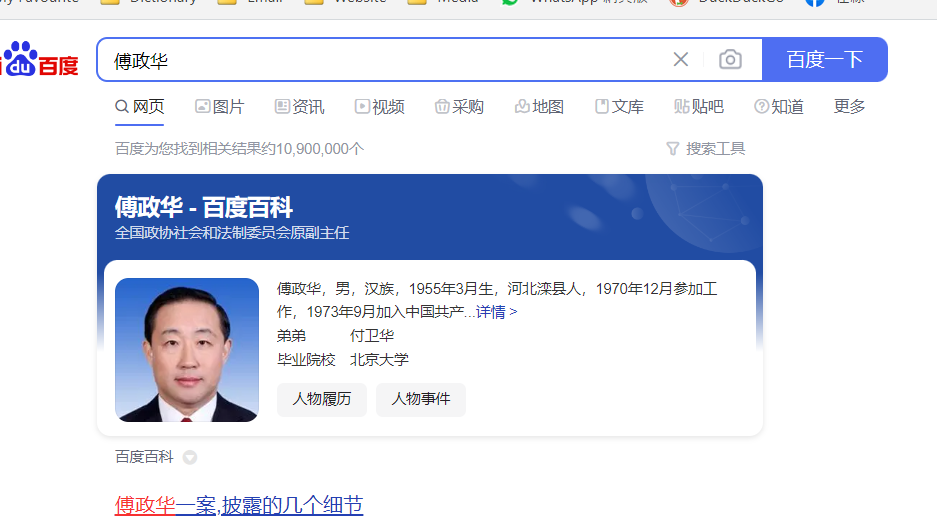Open the Facebook bookmark icon
Image resolution: width=937 pixels, height=520 pixels.
click(815, 2)
